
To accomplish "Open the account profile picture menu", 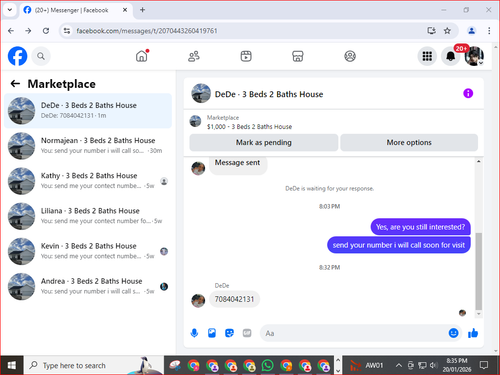I will [x=474, y=56].
